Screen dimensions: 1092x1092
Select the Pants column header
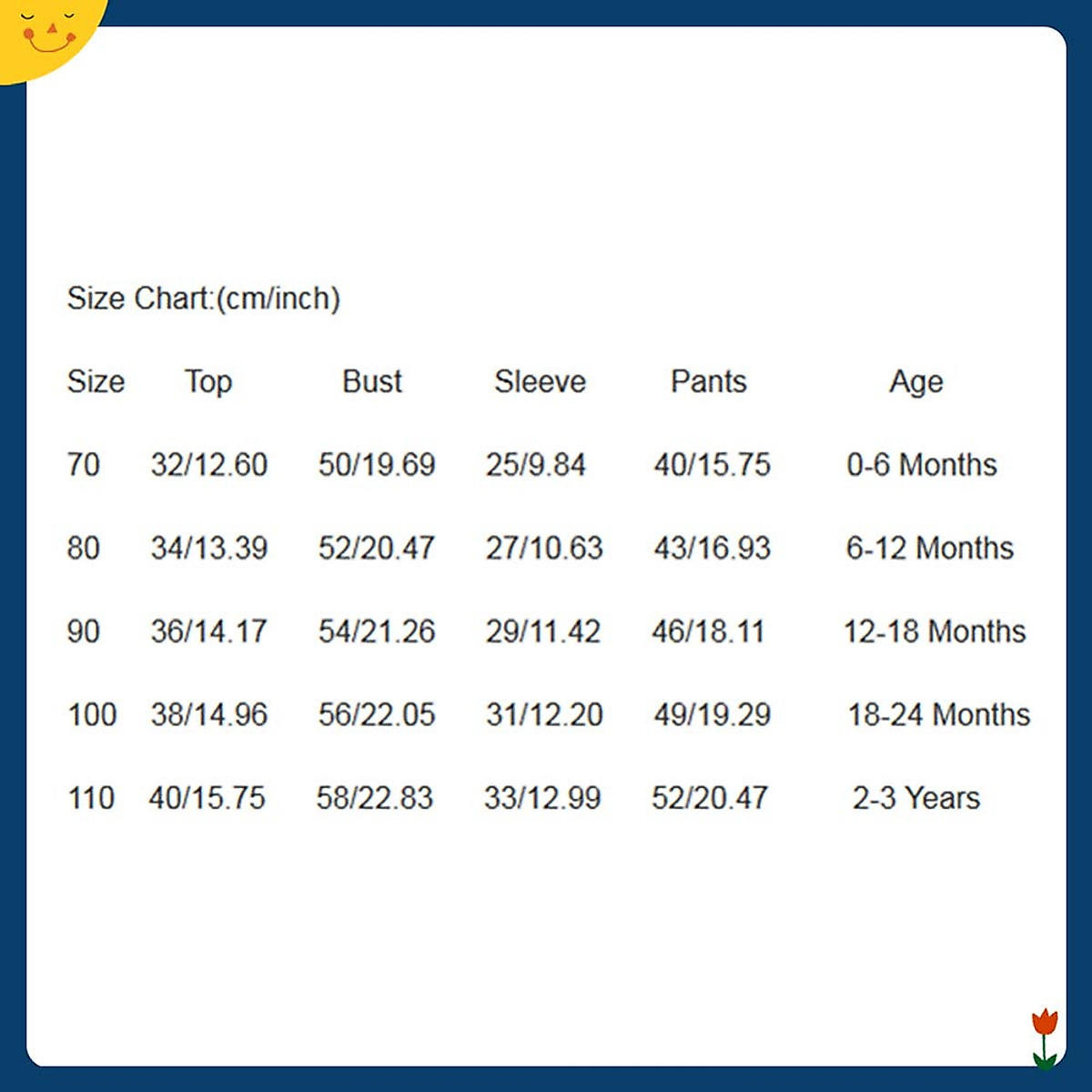point(708,381)
